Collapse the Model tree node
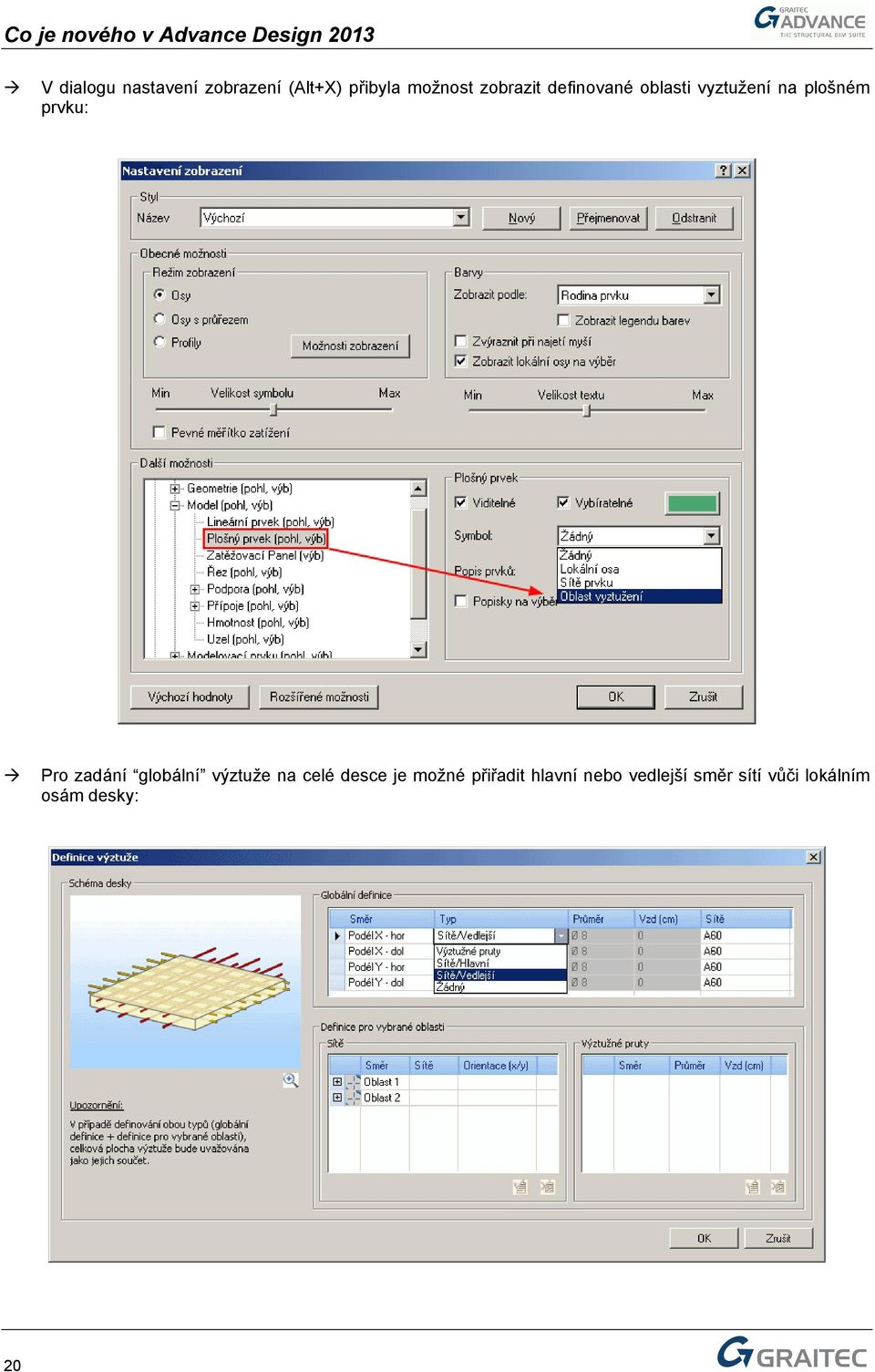Viewport: 875px width, 1372px height. coord(175,505)
